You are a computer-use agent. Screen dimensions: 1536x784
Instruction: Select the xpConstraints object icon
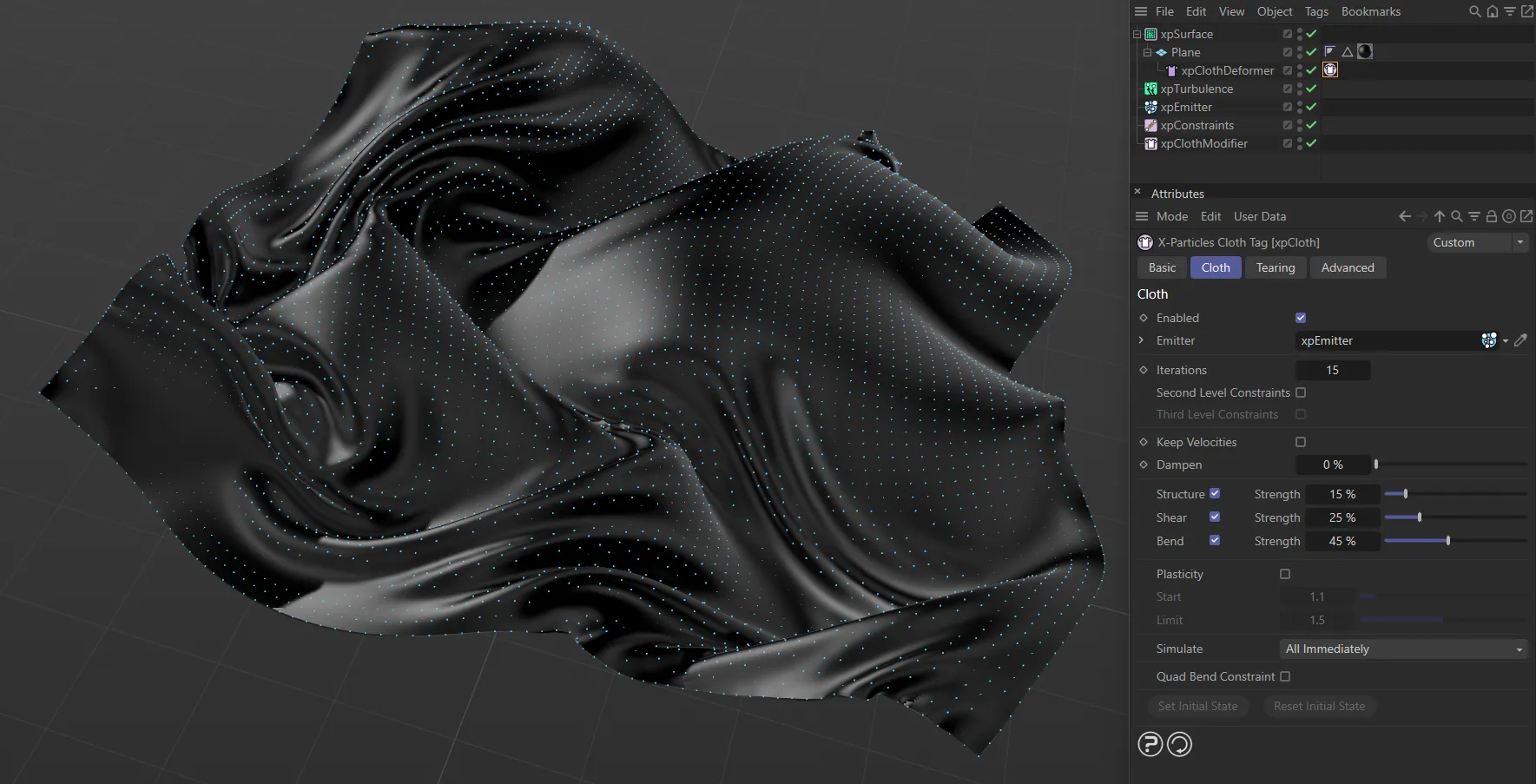click(x=1150, y=125)
